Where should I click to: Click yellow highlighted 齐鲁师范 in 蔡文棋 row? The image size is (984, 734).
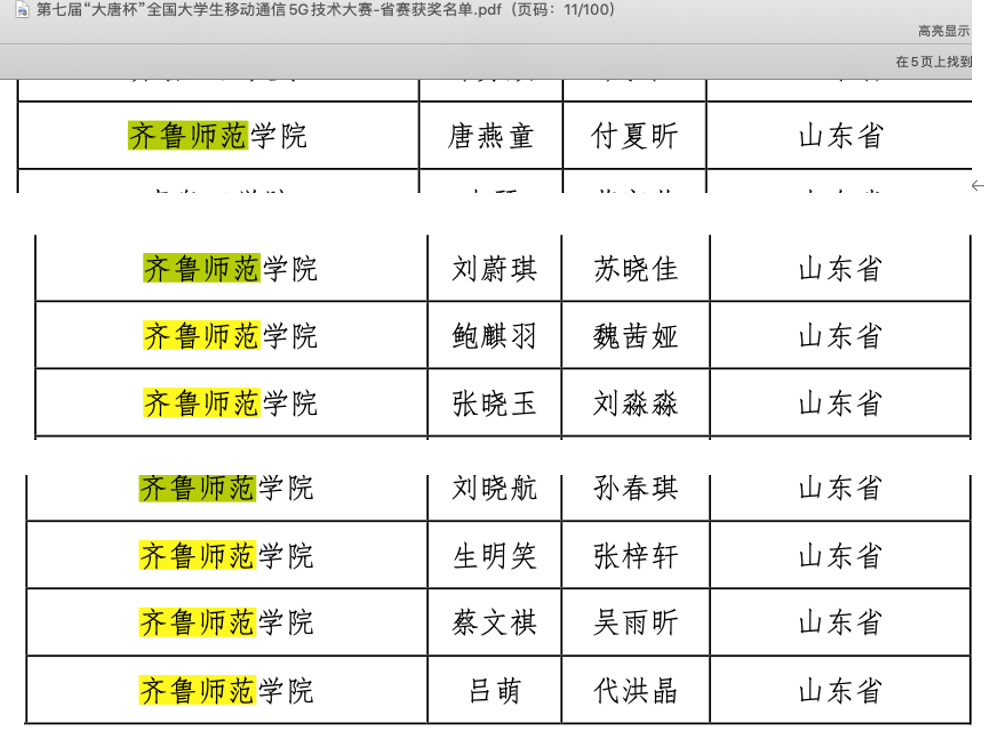[x=197, y=623]
